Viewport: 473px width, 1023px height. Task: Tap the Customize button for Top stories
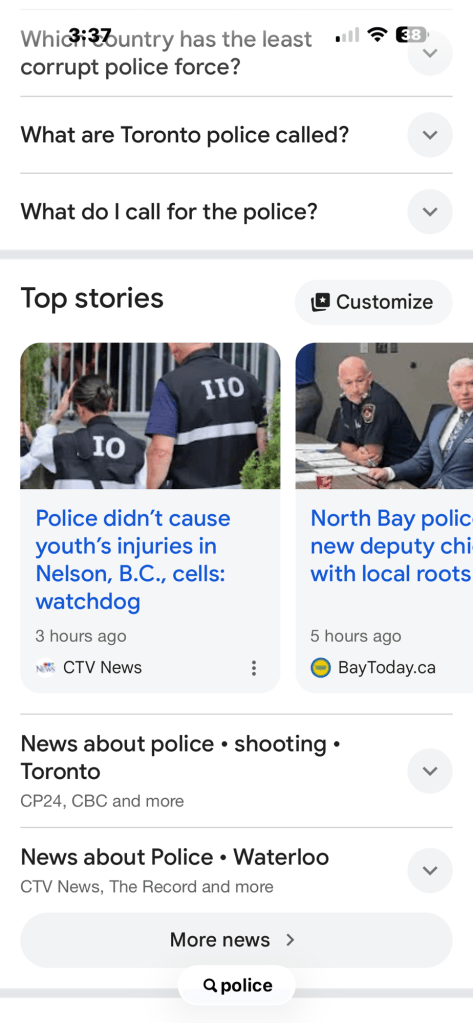[374, 302]
